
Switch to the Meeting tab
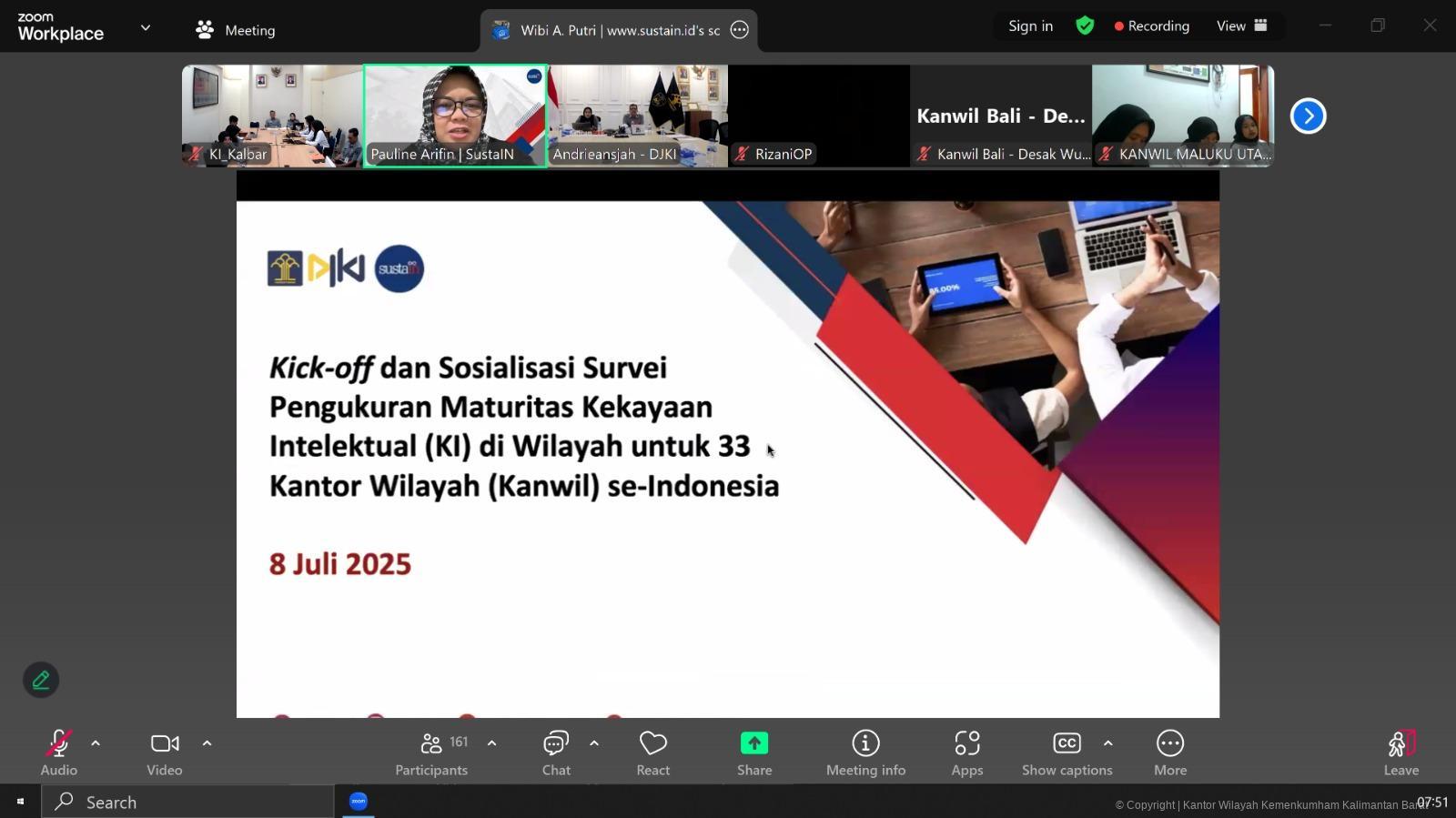[x=236, y=30]
